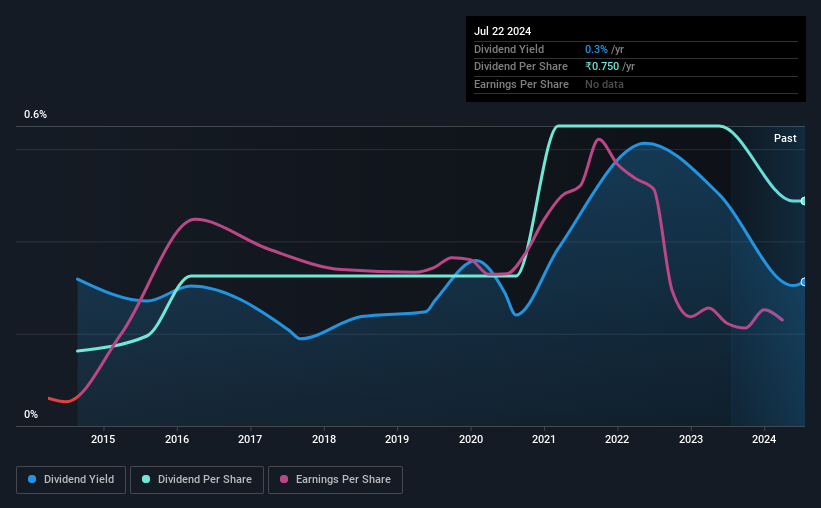This screenshot has width=821, height=508.
Task: Click the Dividend Yield endpoint marker
Action: tap(804, 282)
